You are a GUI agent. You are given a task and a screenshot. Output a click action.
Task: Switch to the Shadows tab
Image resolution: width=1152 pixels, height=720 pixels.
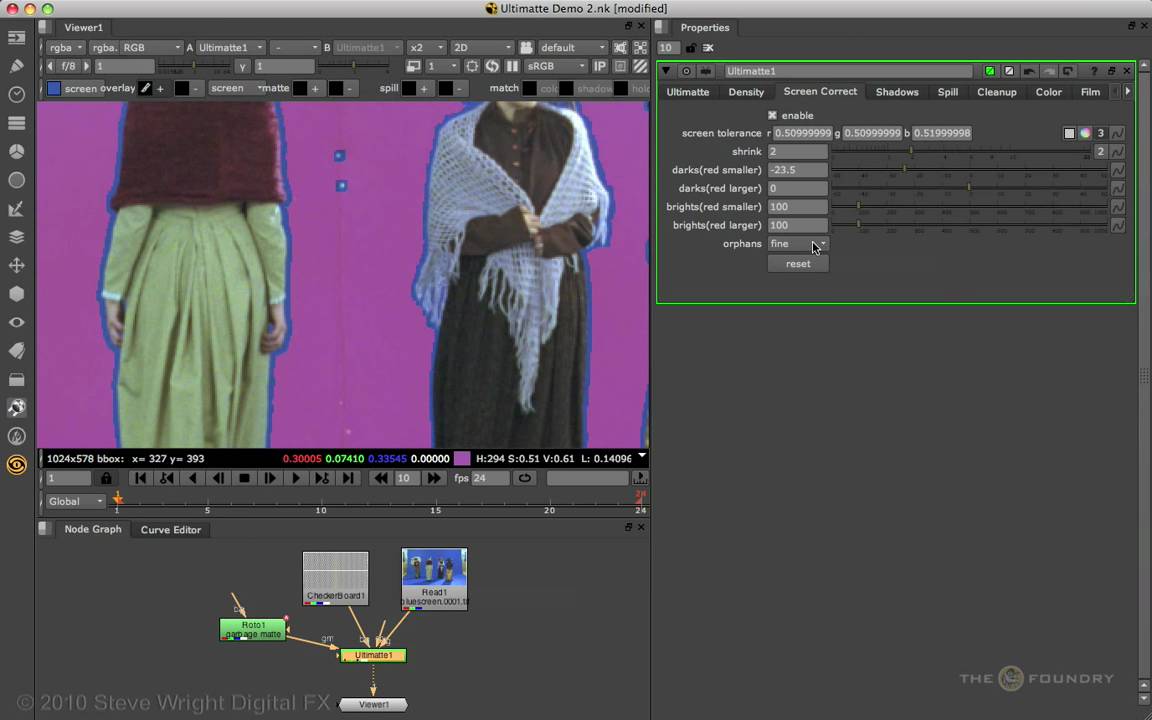click(897, 92)
